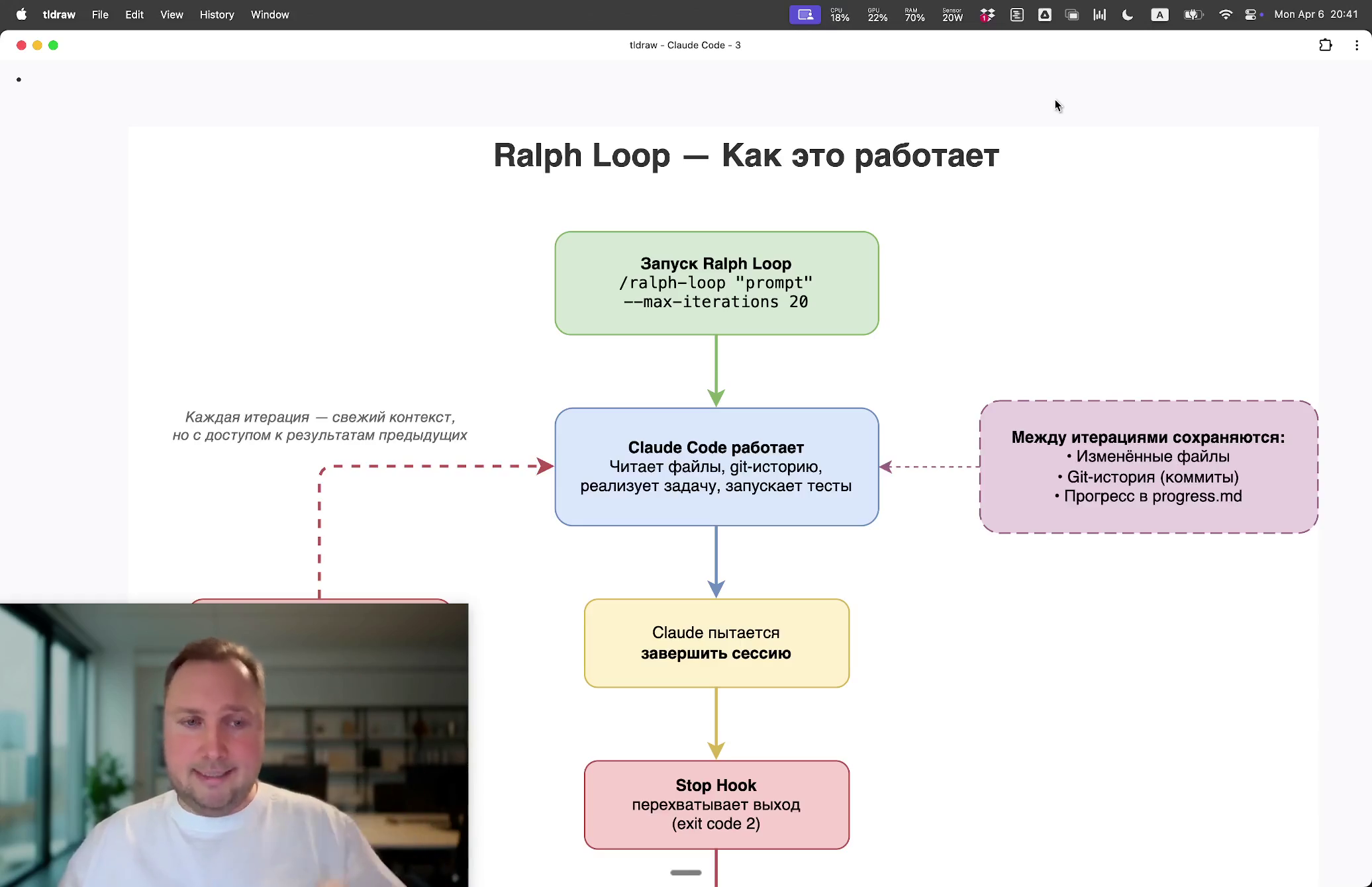Select the window title 'tldraw - Claude Code - 3'
1372x887 pixels.
(685, 45)
